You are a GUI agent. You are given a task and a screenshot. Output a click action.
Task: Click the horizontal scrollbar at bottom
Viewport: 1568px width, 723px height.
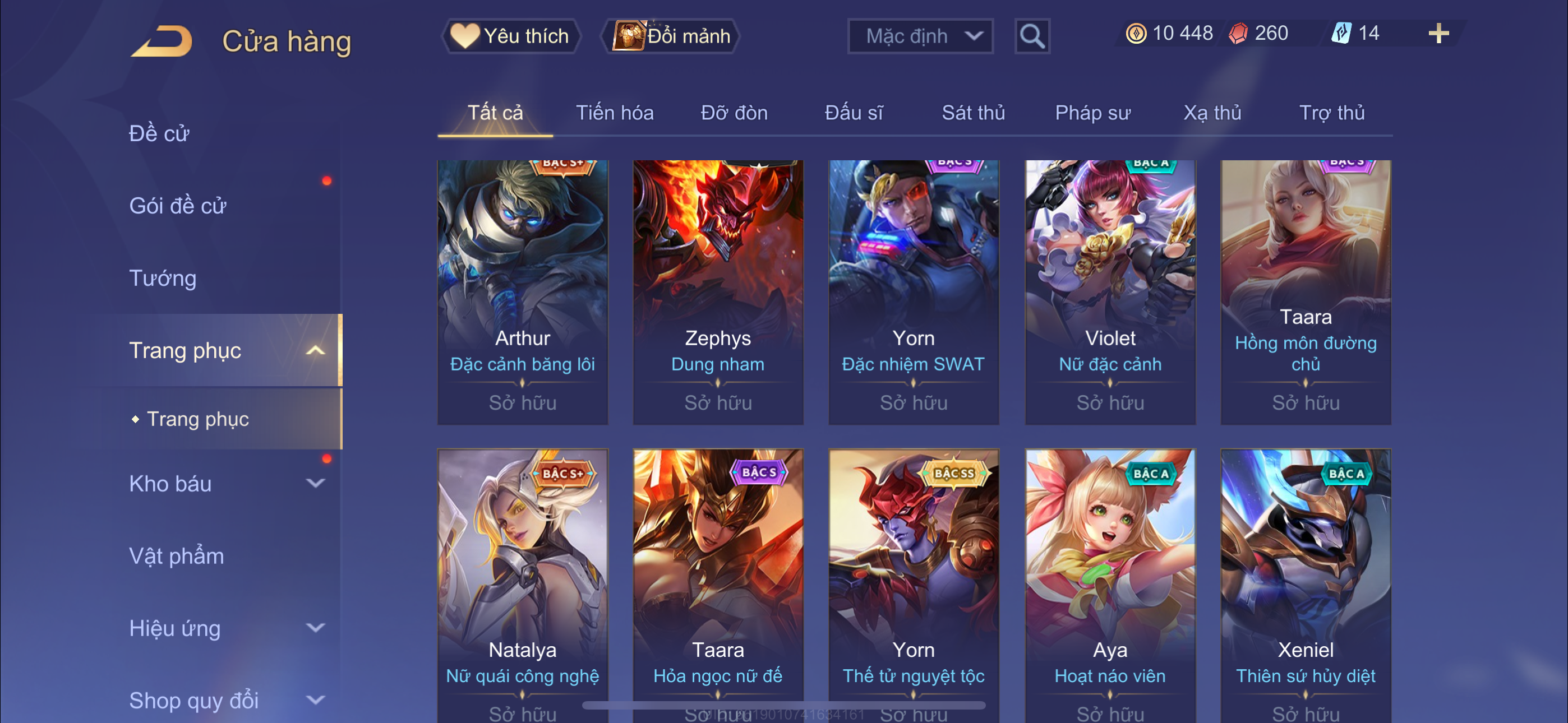tap(783, 706)
